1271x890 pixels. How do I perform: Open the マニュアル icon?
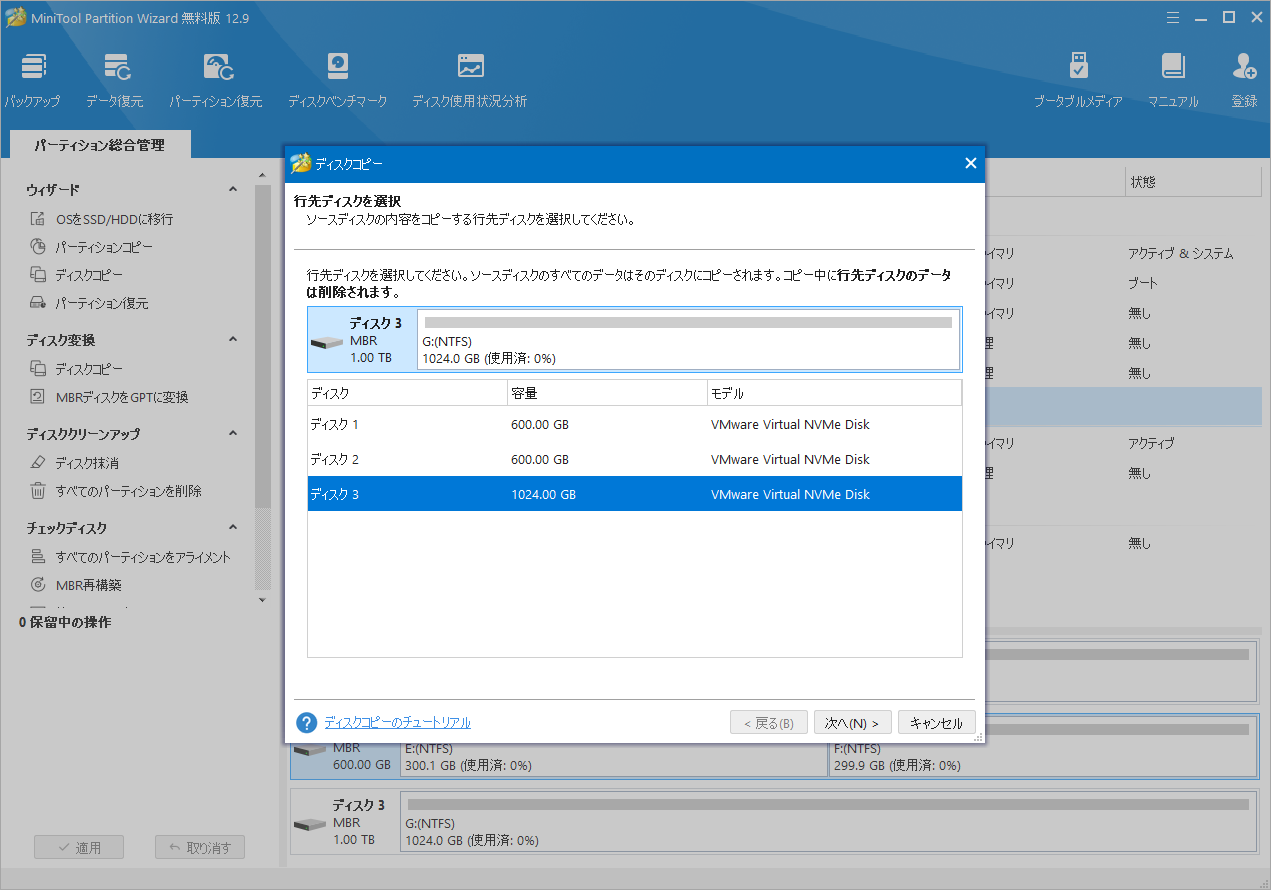[x=1173, y=80]
